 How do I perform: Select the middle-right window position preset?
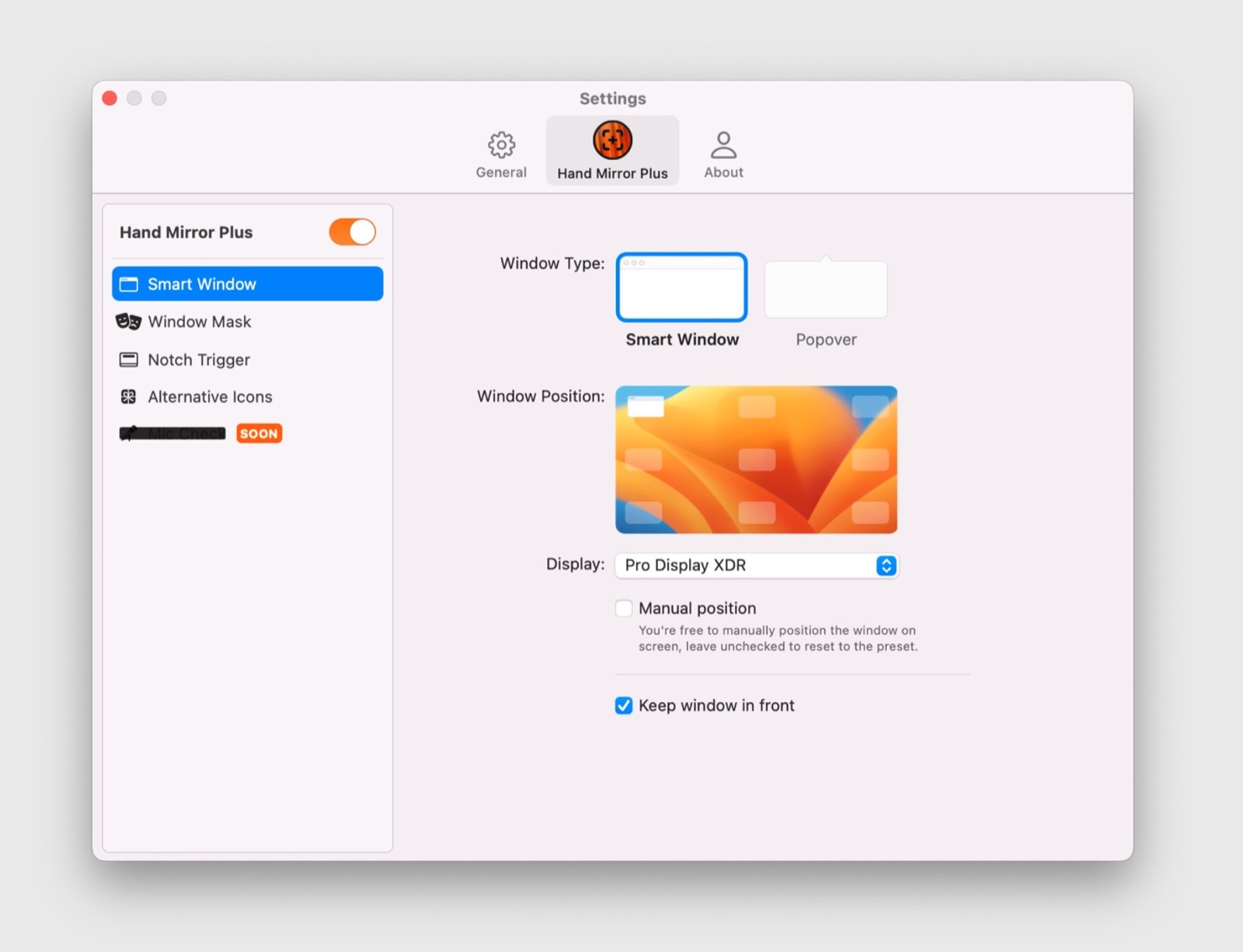pos(870,460)
